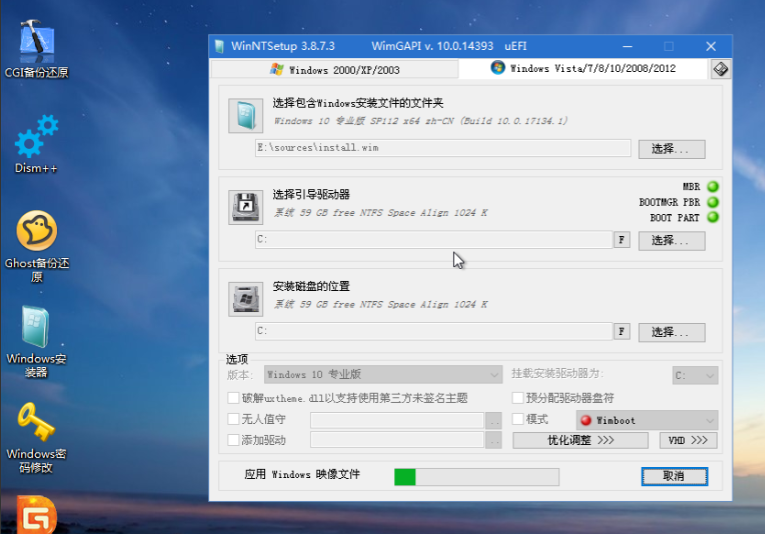Screen dimensions: 765x534
Task: Open the CGI备份还原 desktop icon
Action: pyautogui.click(x=37, y=49)
